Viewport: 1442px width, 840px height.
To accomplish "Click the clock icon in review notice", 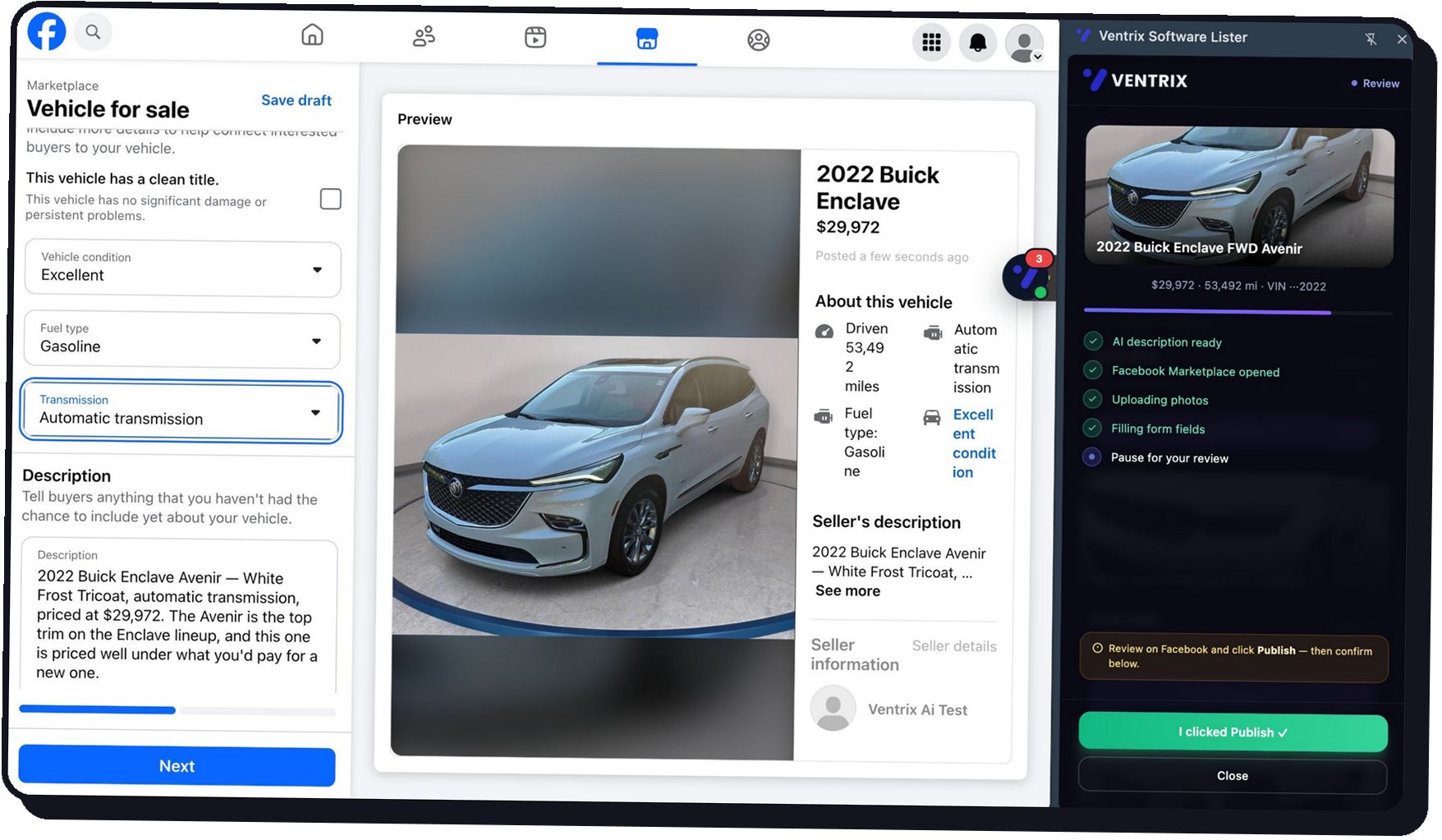I will [1097, 648].
